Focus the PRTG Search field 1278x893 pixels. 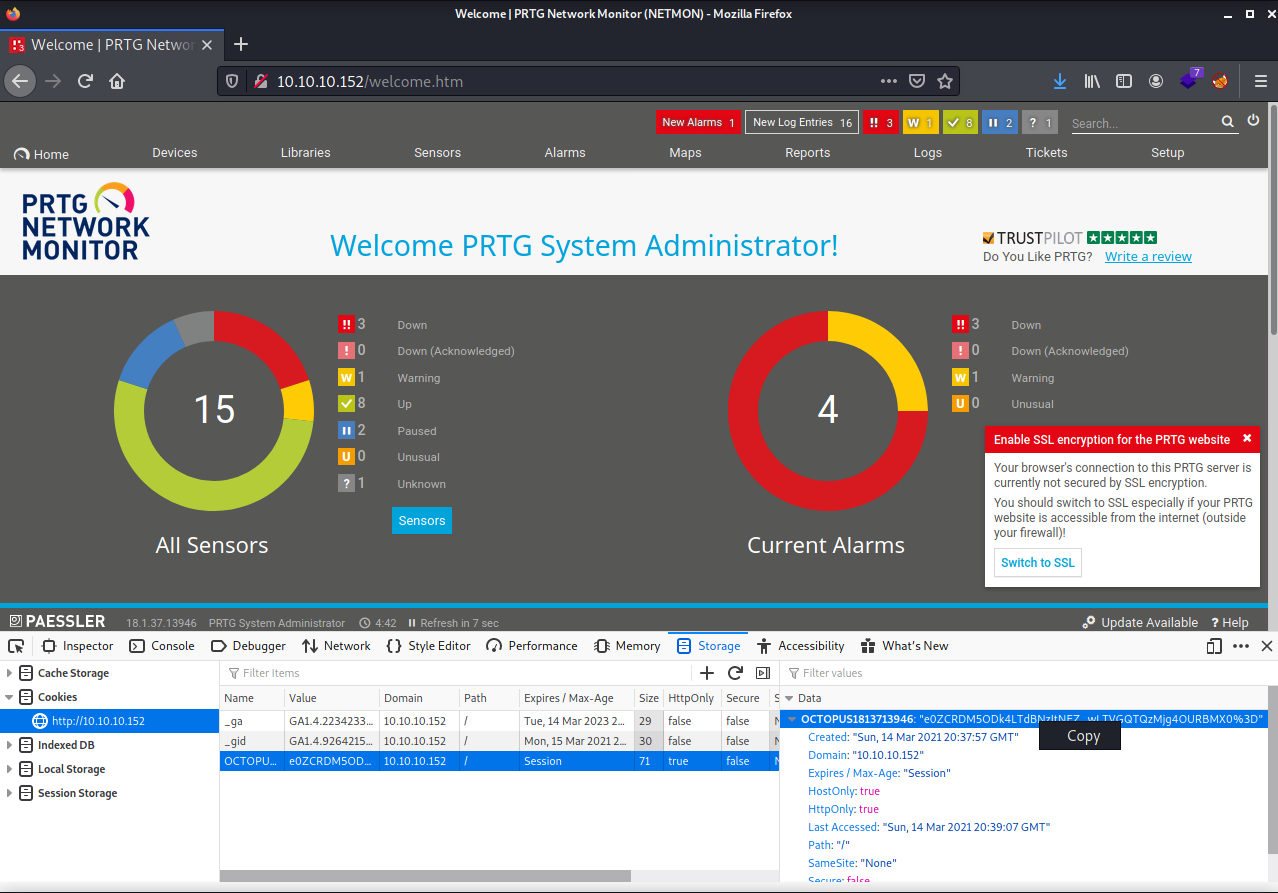pos(1143,123)
